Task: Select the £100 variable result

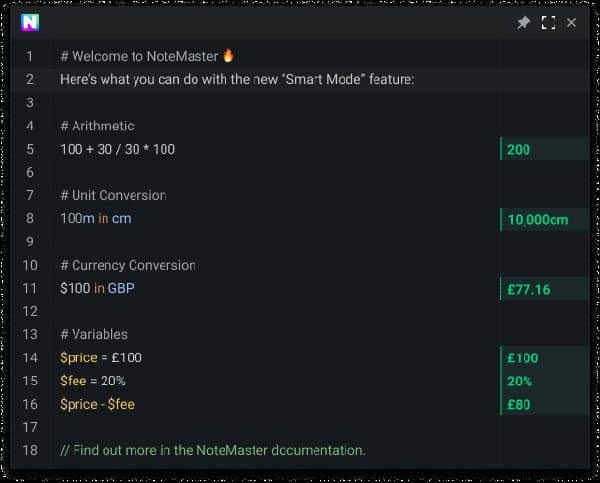Action: 523,358
